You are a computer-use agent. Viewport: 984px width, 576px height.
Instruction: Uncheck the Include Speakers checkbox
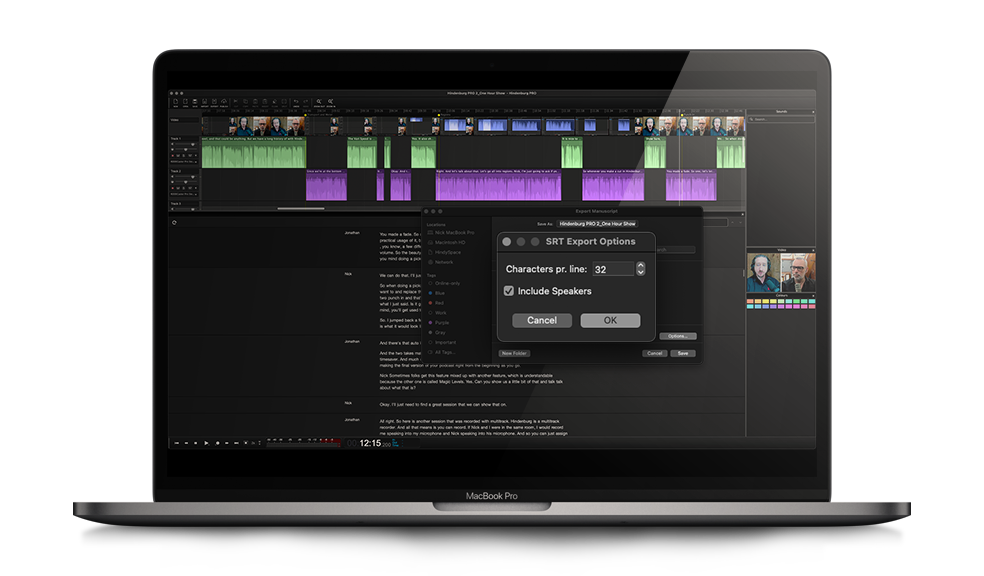(x=509, y=291)
